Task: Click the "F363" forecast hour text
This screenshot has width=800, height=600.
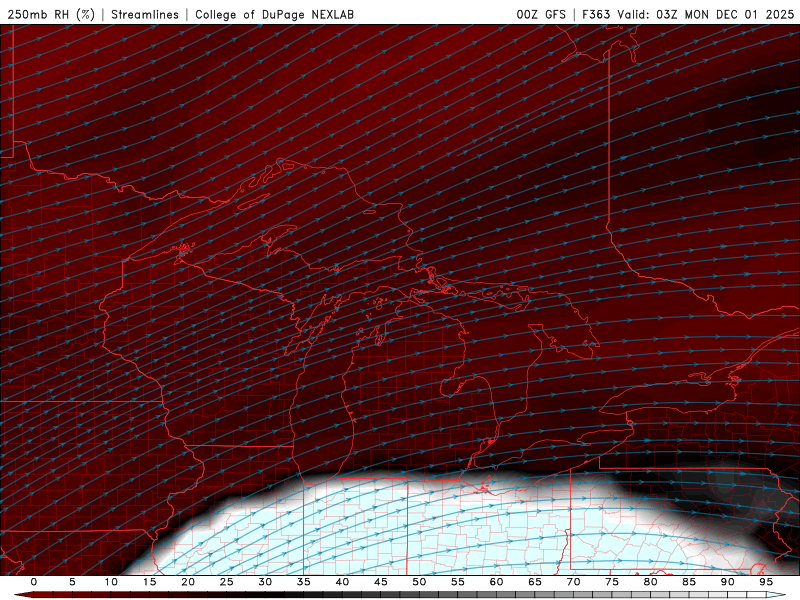Action: point(596,14)
